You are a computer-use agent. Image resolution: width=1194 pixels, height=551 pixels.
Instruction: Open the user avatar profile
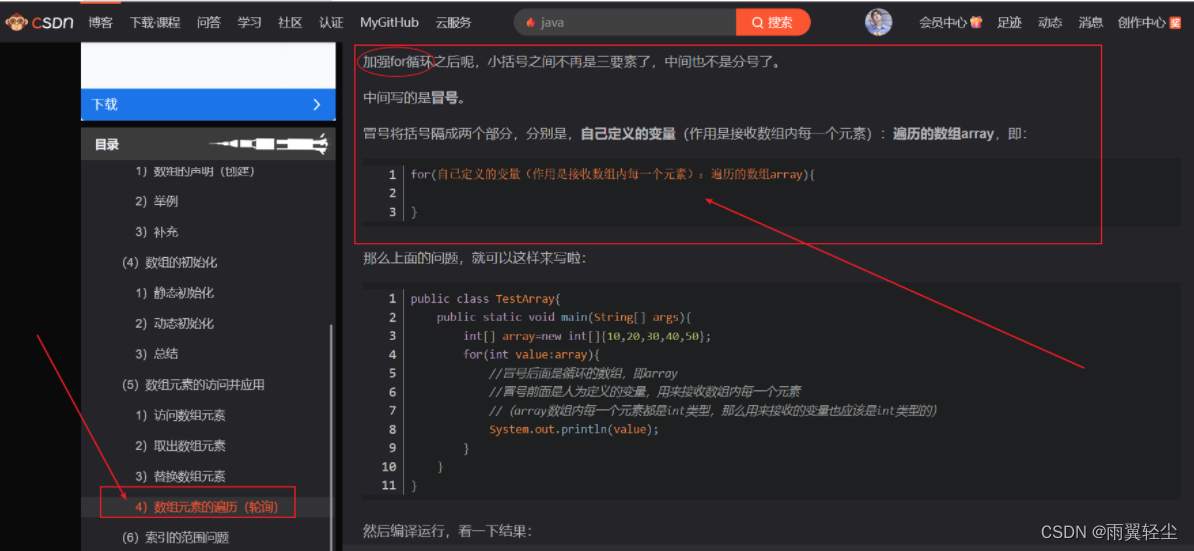(x=878, y=22)
